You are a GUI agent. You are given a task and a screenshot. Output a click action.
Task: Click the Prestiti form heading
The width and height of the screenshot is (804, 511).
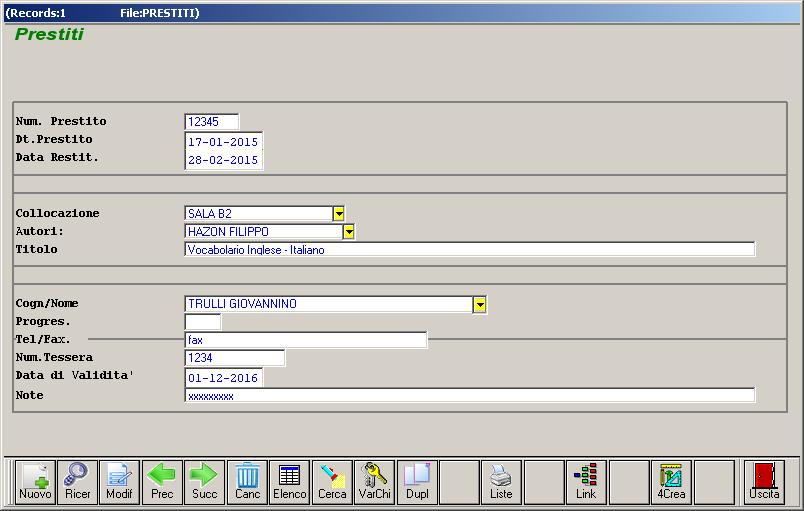click(x=49, y=34)
